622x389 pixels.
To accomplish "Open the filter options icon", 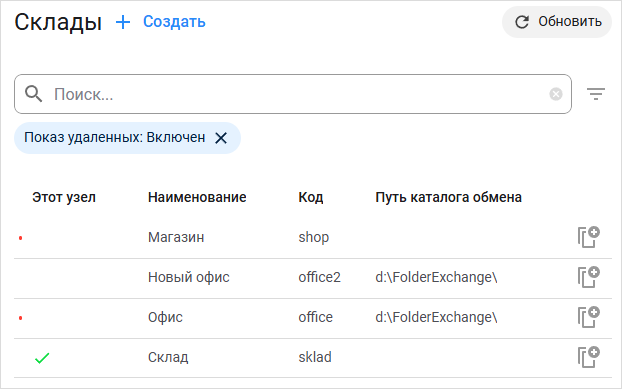I will pyautogui.click(x=596, y=94).
